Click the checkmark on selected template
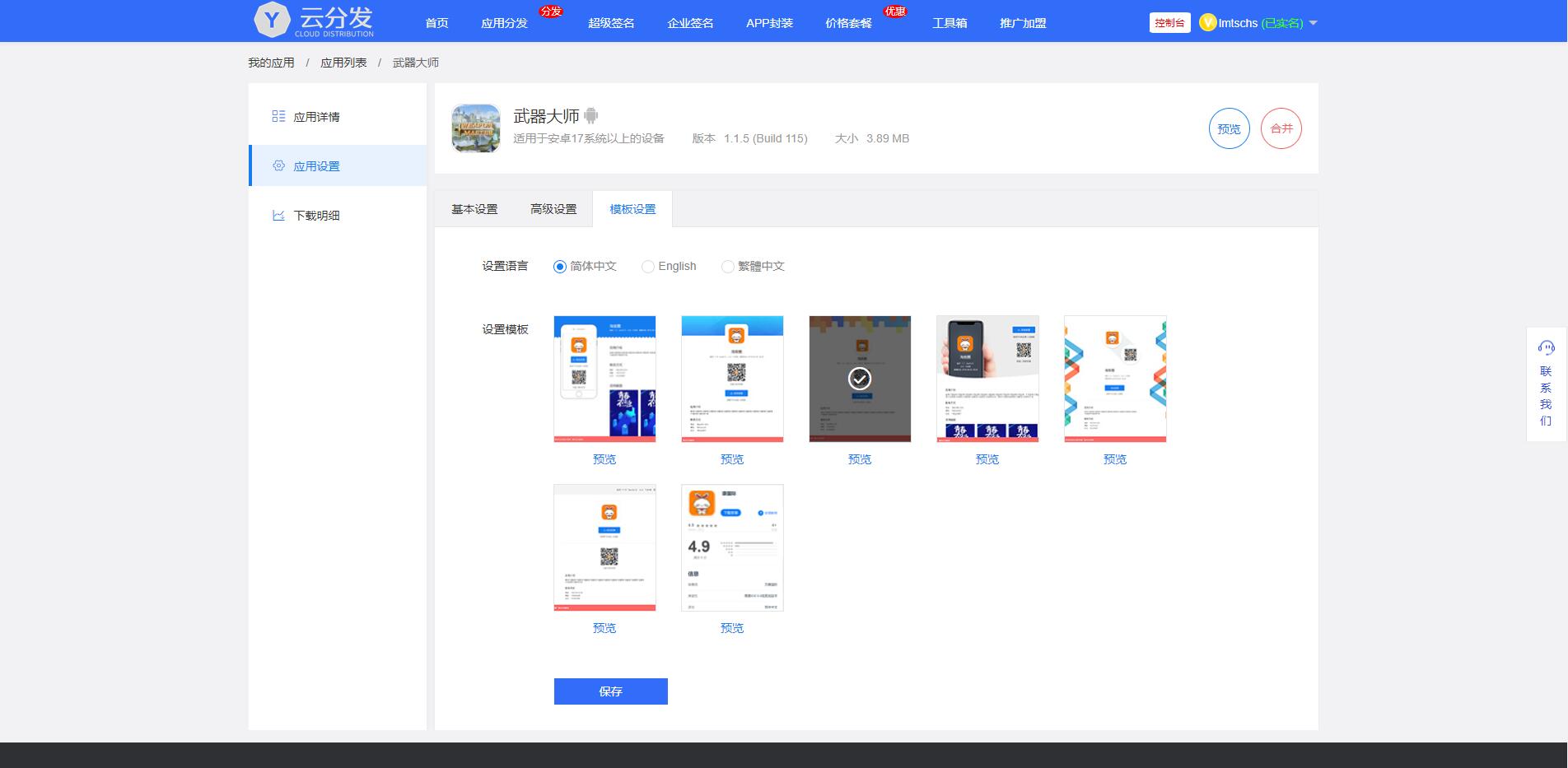Screen dimensions: 1568x768 860,379
